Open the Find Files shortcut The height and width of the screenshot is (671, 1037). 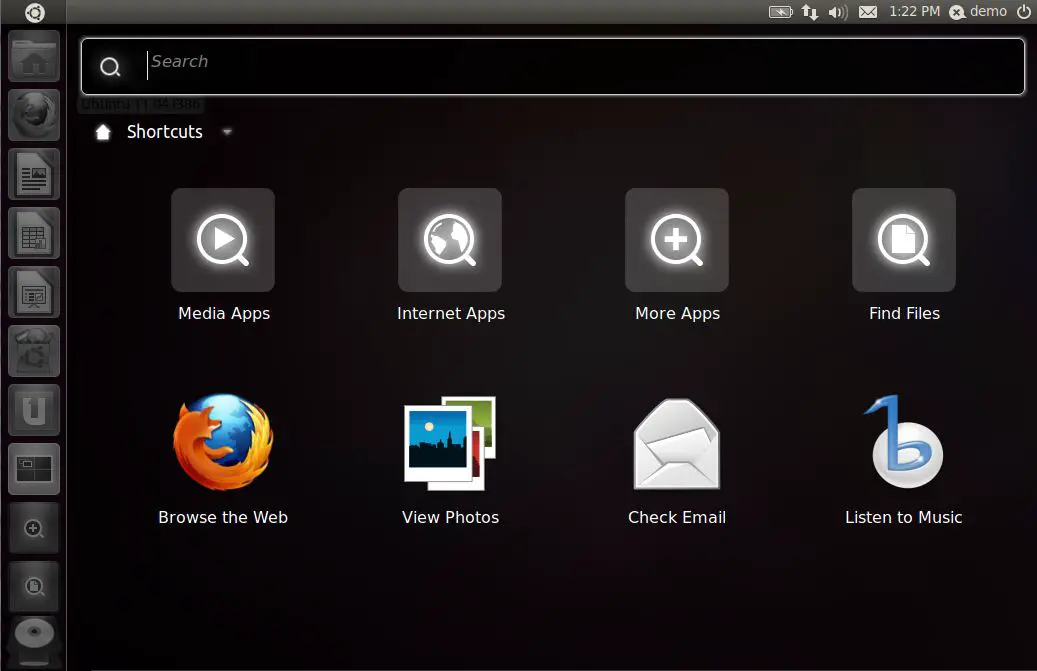click(x=904, y=240)
